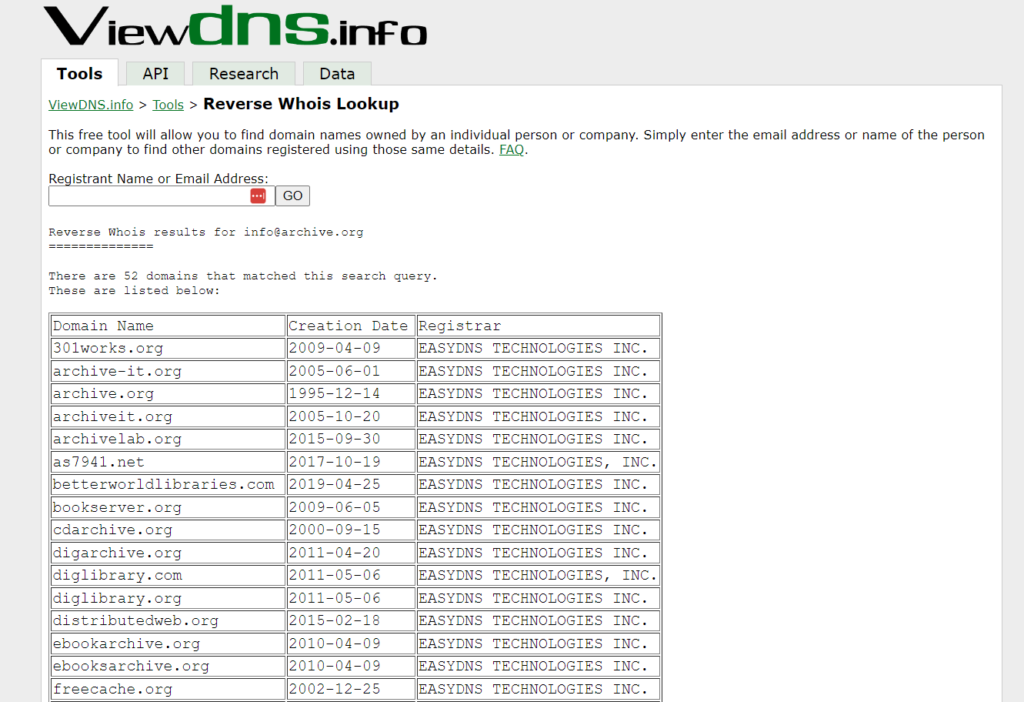
Task: Click the 2005-06-01 creation date
Action: tap(351, 371)
